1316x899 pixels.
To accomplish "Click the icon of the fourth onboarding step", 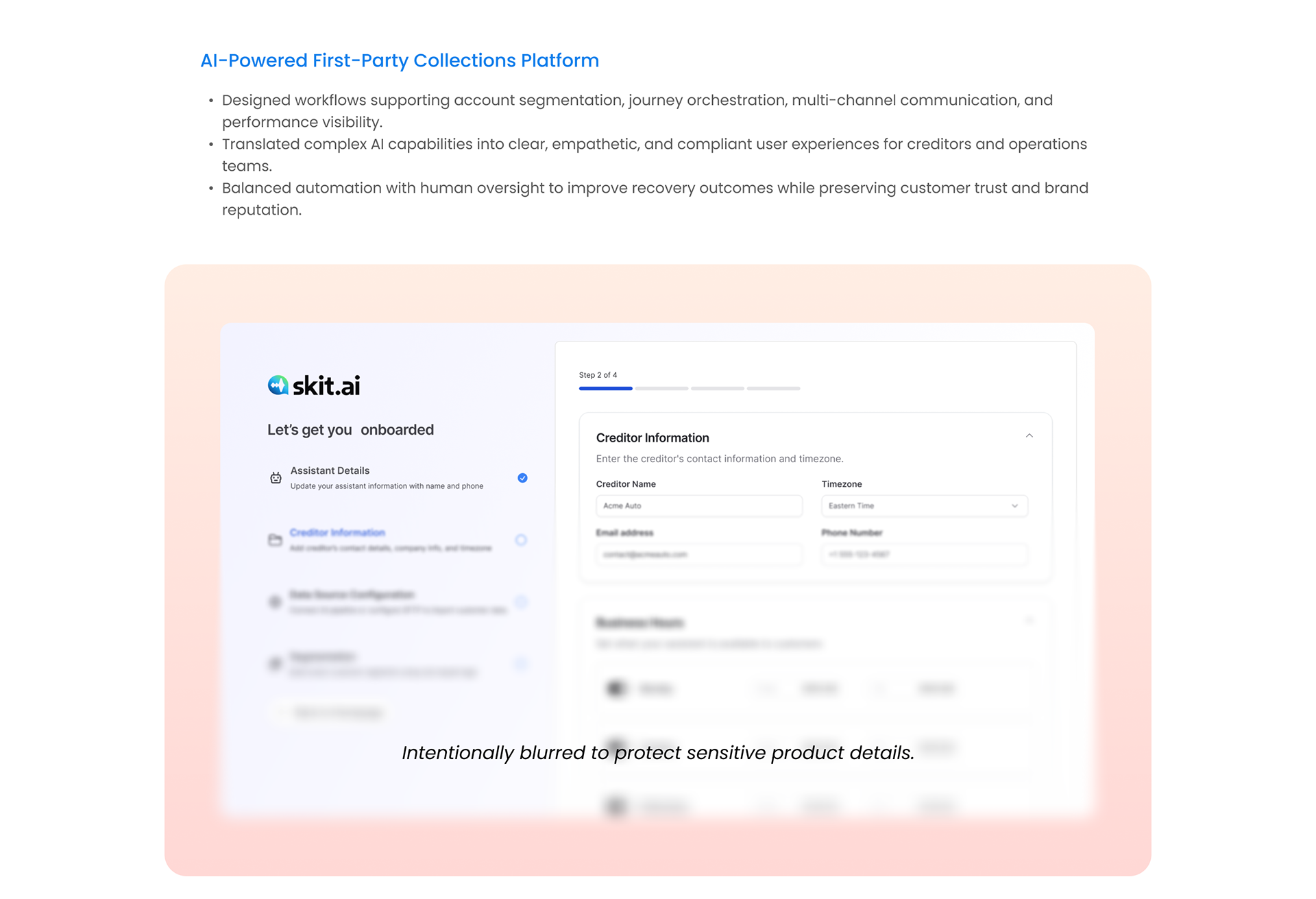I will coord(275,664).
